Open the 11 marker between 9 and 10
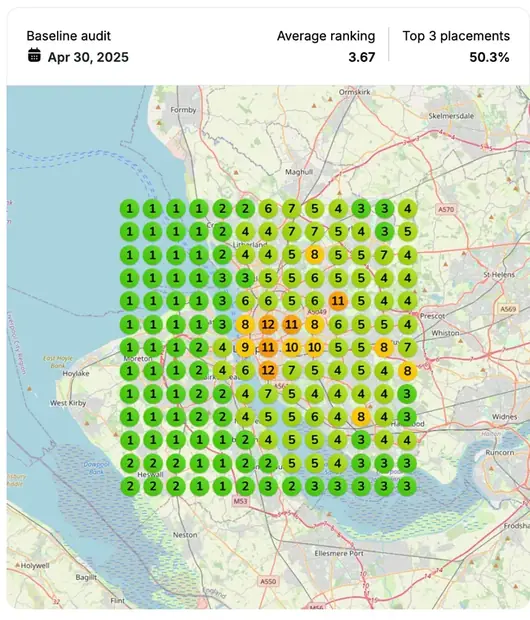The width and height of the screenshot is (530, 620). (x=268, y=348)
